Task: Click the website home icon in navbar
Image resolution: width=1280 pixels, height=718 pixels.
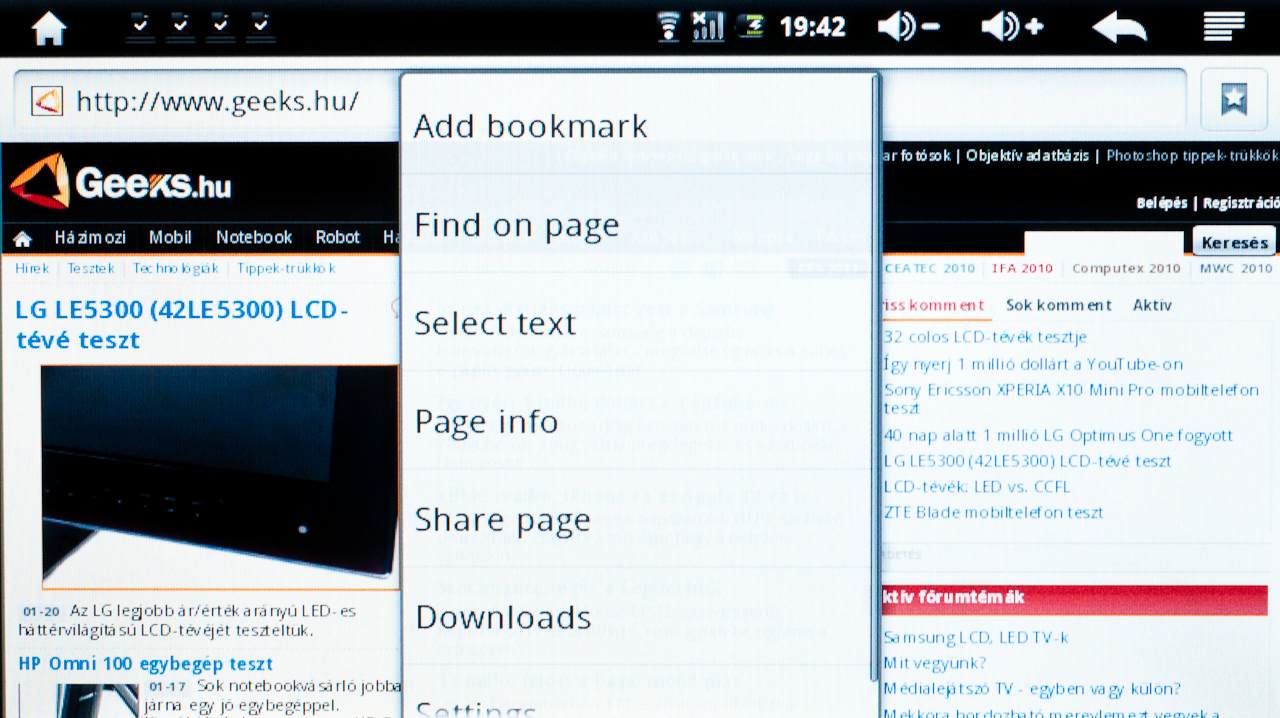Action: [x=22, y=239]
